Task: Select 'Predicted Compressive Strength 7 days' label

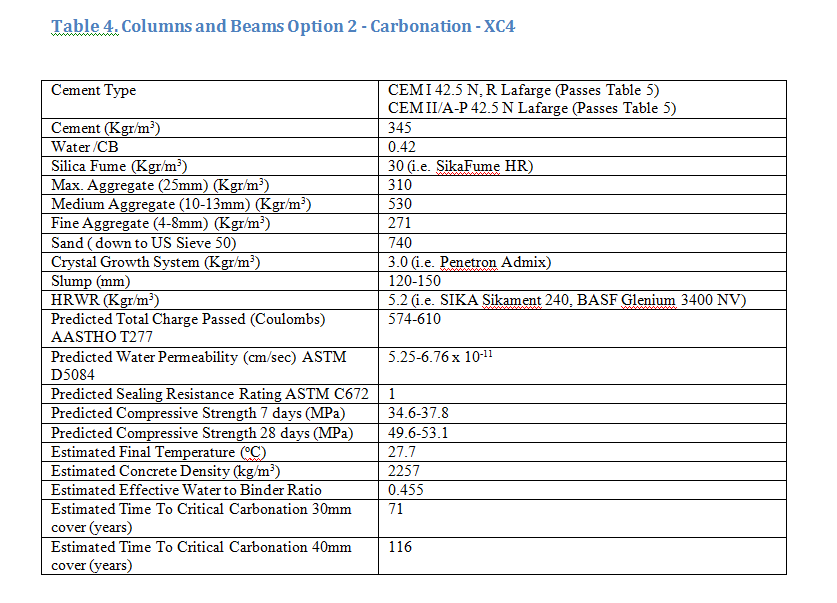Action: pos(198,413)
